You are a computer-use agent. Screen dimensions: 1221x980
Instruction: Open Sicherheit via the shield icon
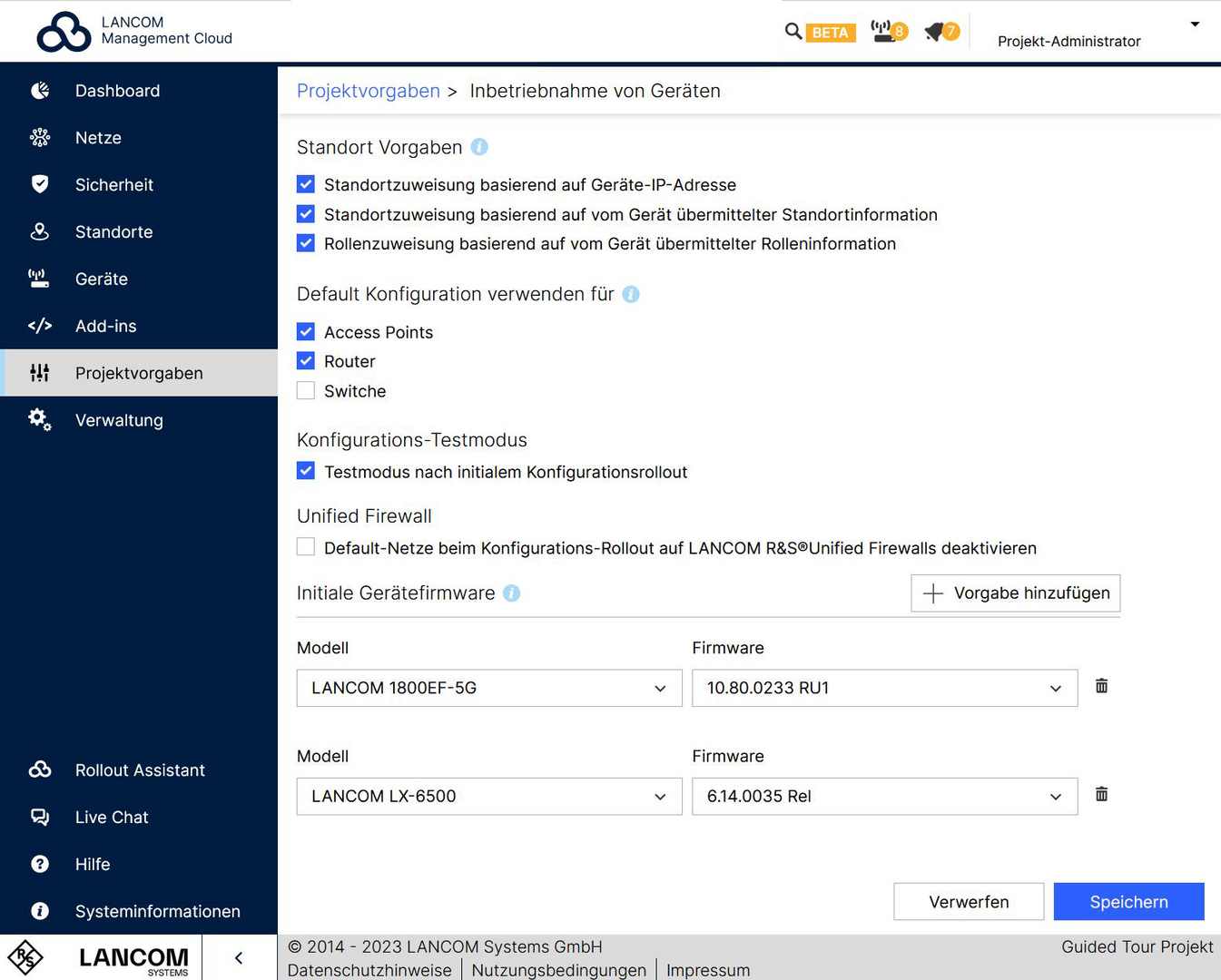(40, 184)
